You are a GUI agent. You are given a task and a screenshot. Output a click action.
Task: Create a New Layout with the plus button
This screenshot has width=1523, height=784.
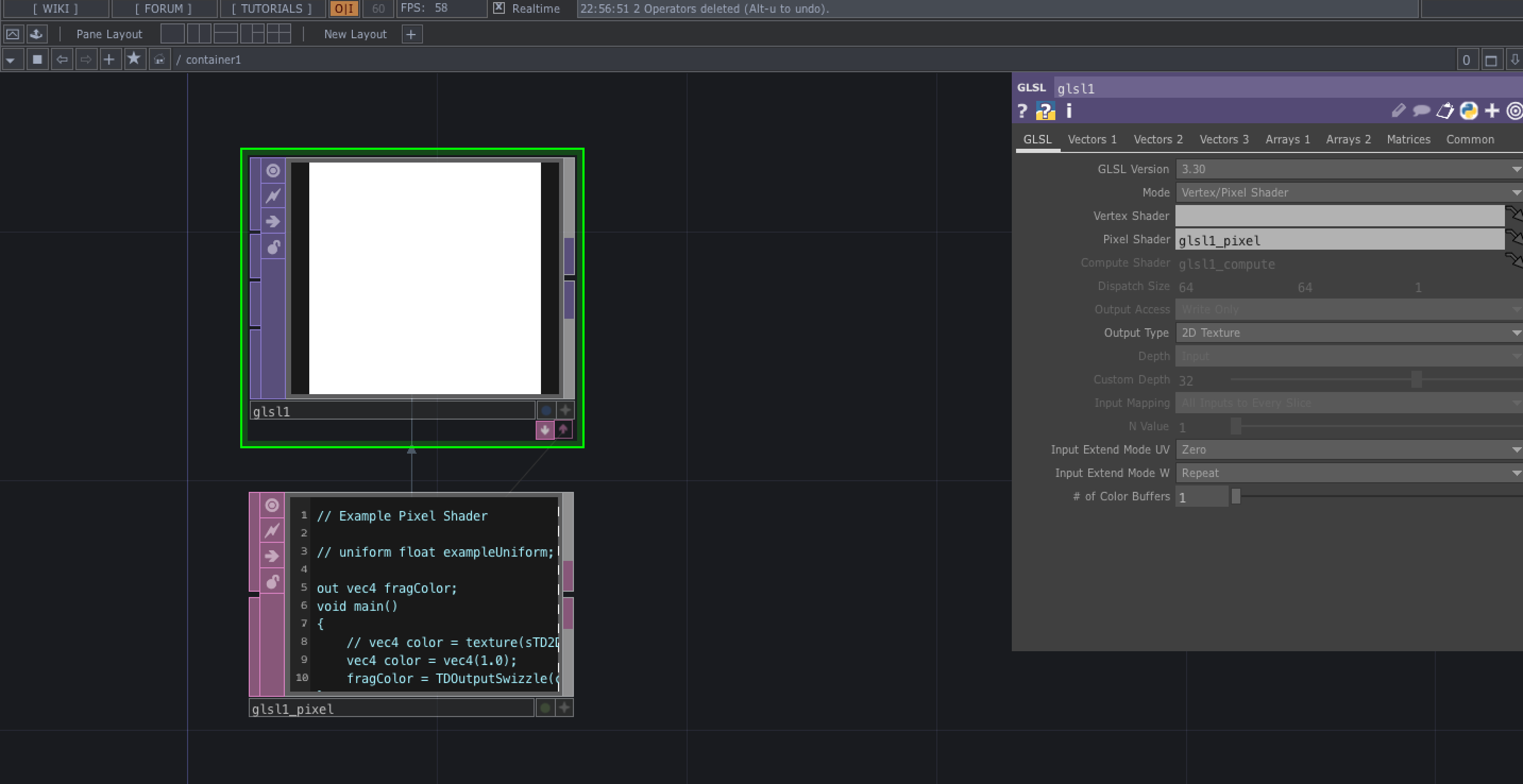(x=410, y=33)
